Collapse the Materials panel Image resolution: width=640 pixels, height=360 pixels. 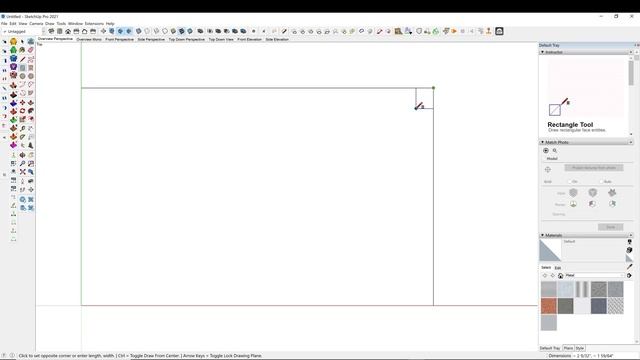tap(542, 236)
